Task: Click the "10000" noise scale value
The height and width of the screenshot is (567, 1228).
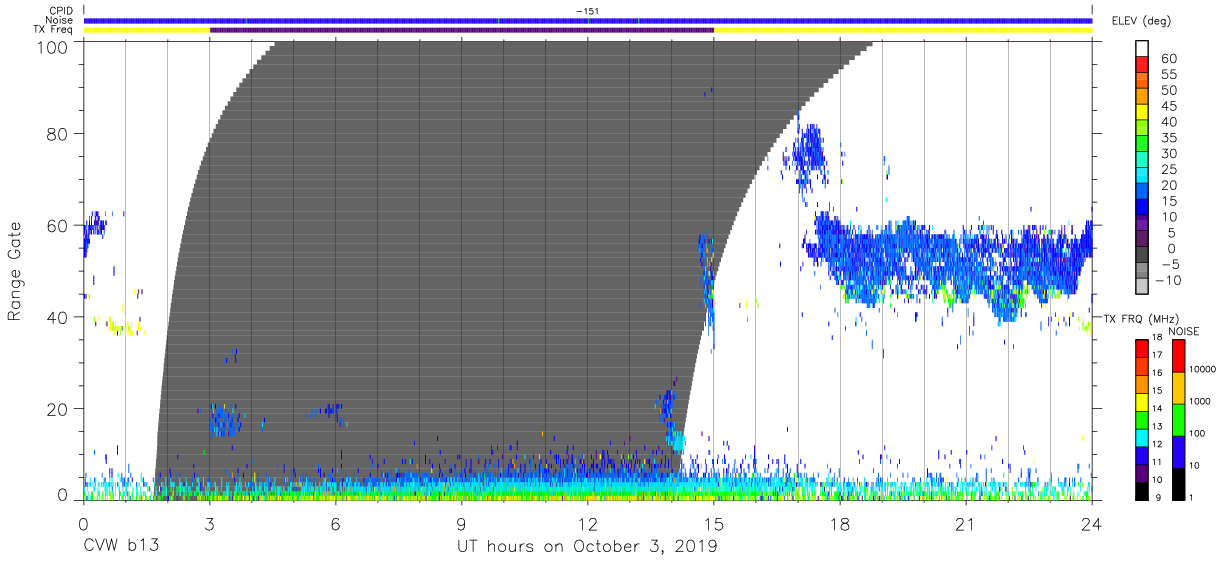Action: pos(1201,369)
